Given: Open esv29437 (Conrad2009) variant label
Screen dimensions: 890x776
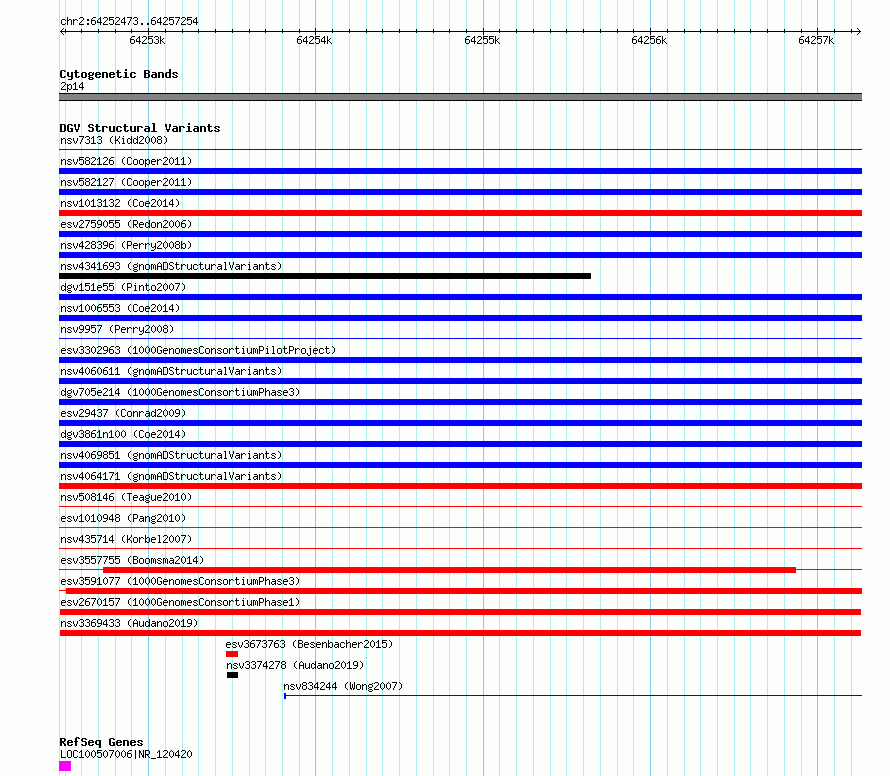Looking at the screenshot, I should click(x=123, y=413).
